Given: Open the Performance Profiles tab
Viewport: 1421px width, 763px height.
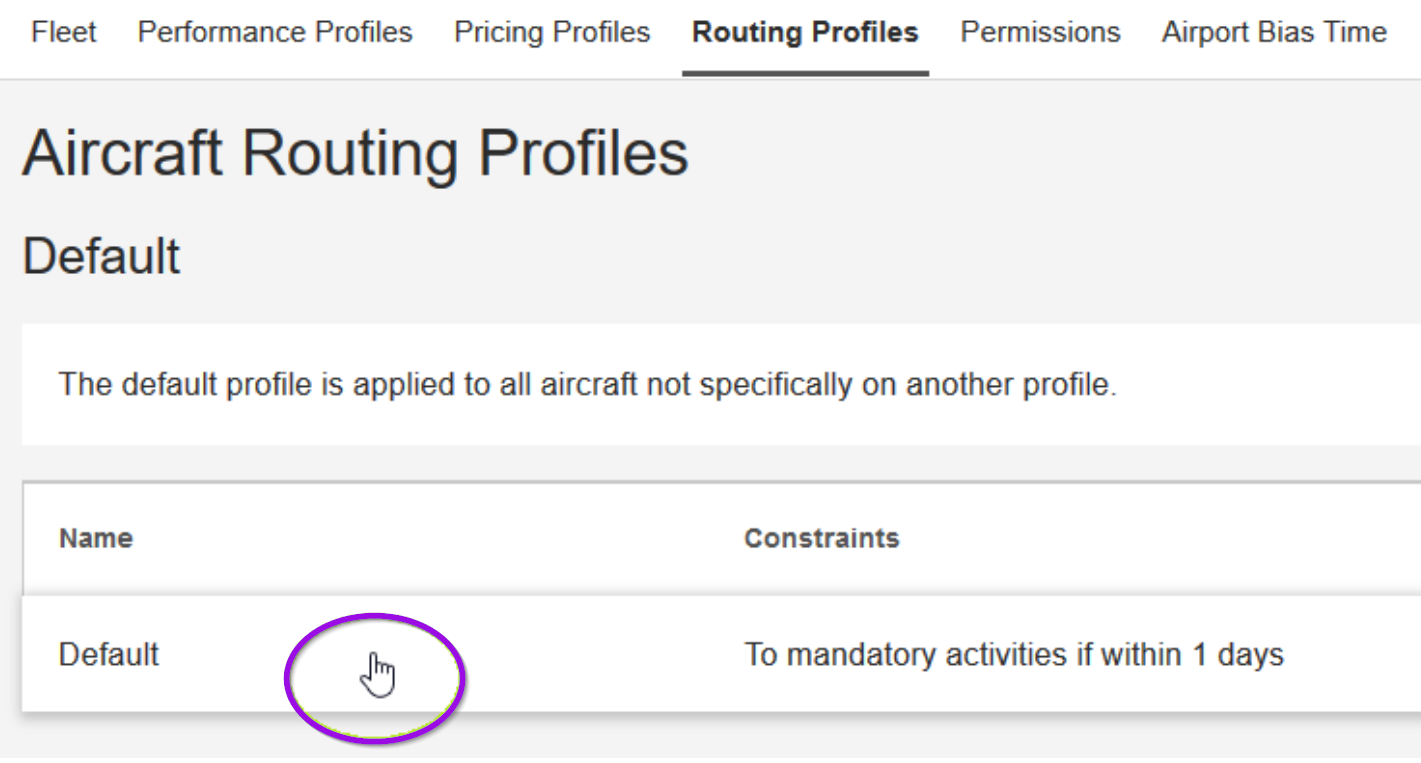Looking at the screenshot, I should (x=276, y=32).
